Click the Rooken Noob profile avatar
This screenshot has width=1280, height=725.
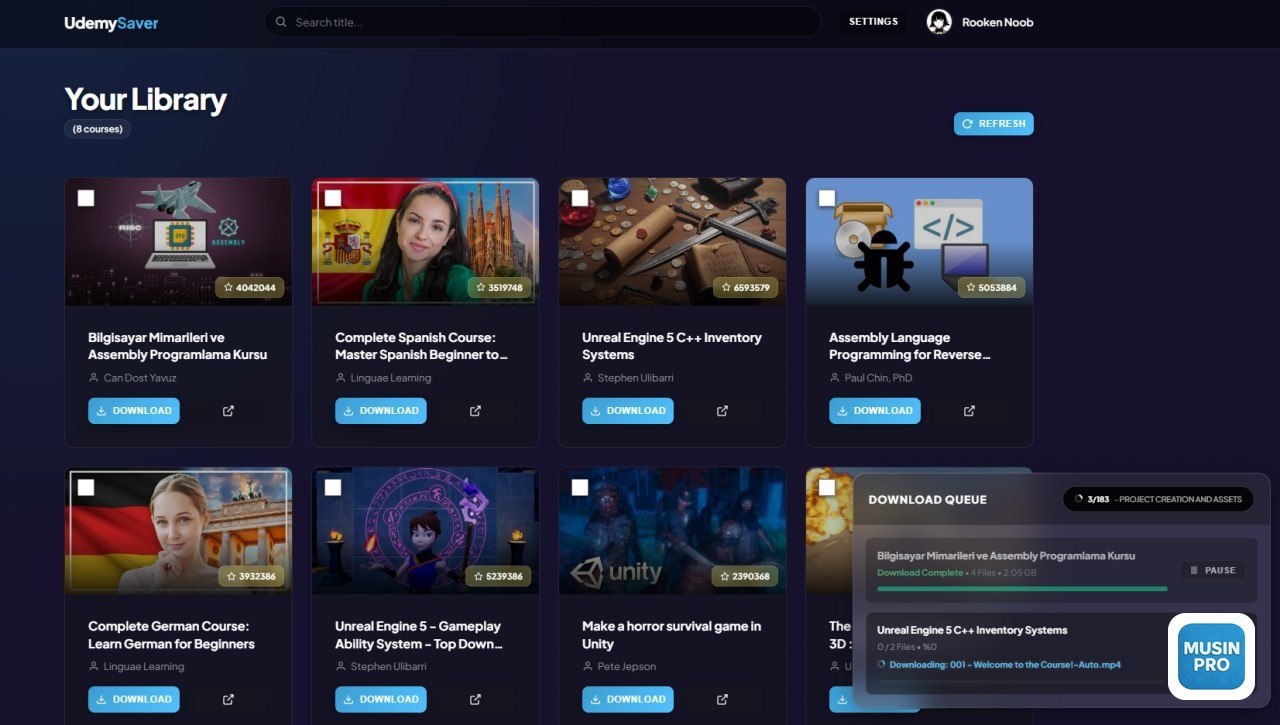939,22
